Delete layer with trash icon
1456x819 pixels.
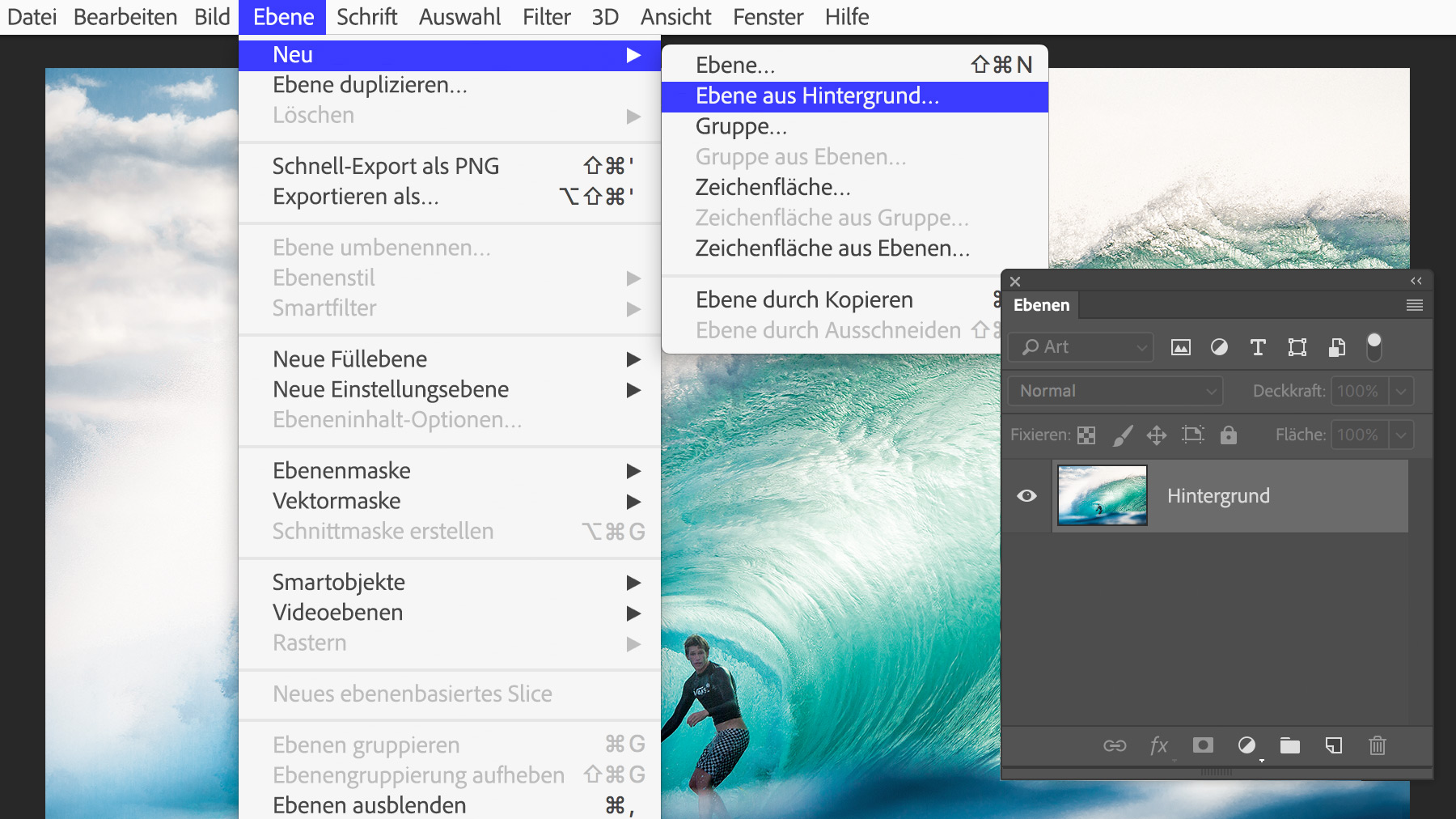[x=1378, y=745]
